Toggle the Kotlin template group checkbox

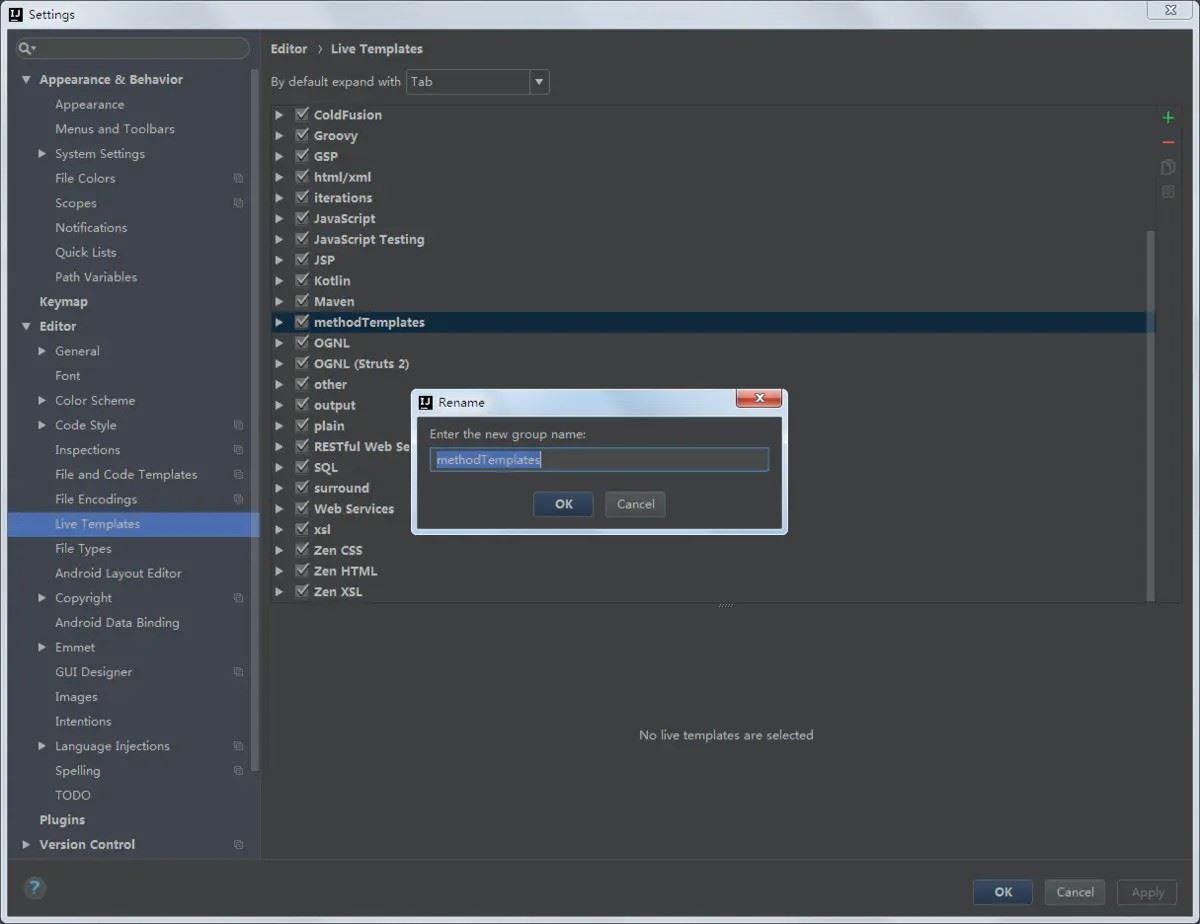pyautogui.click(x=302, y=280)
